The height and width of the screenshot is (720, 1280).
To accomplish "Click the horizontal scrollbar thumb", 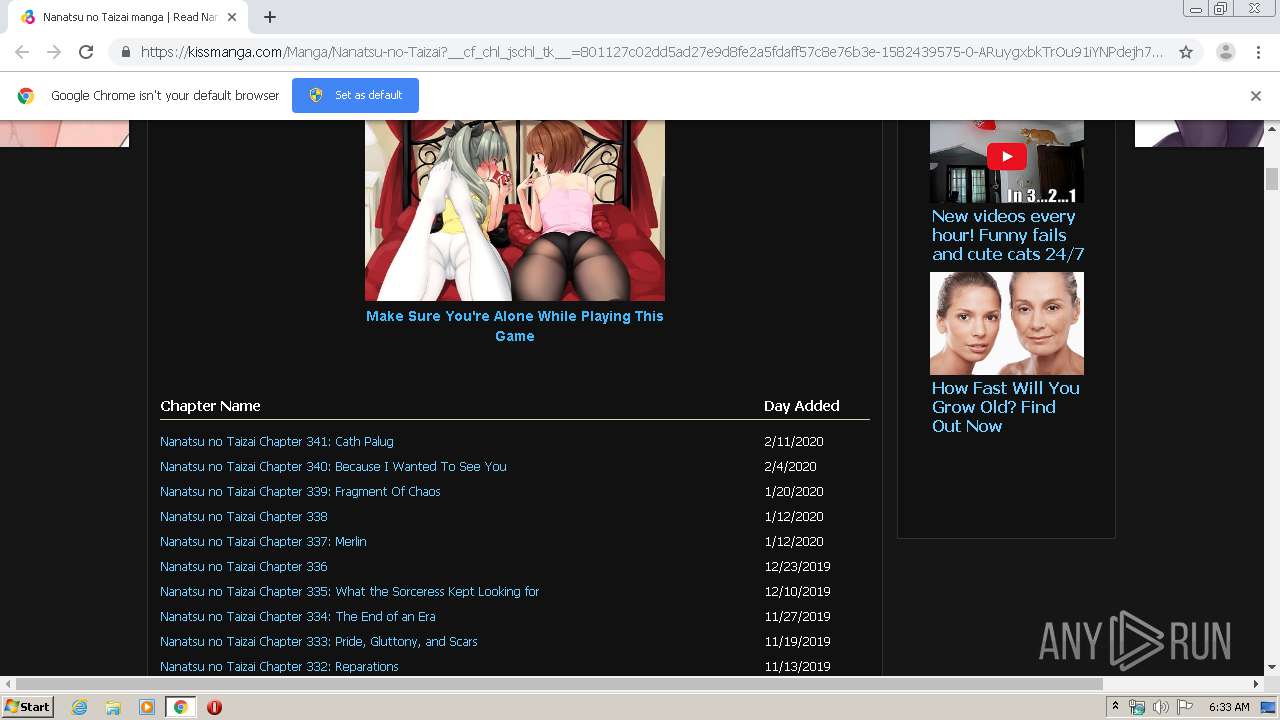I will 558,684.
